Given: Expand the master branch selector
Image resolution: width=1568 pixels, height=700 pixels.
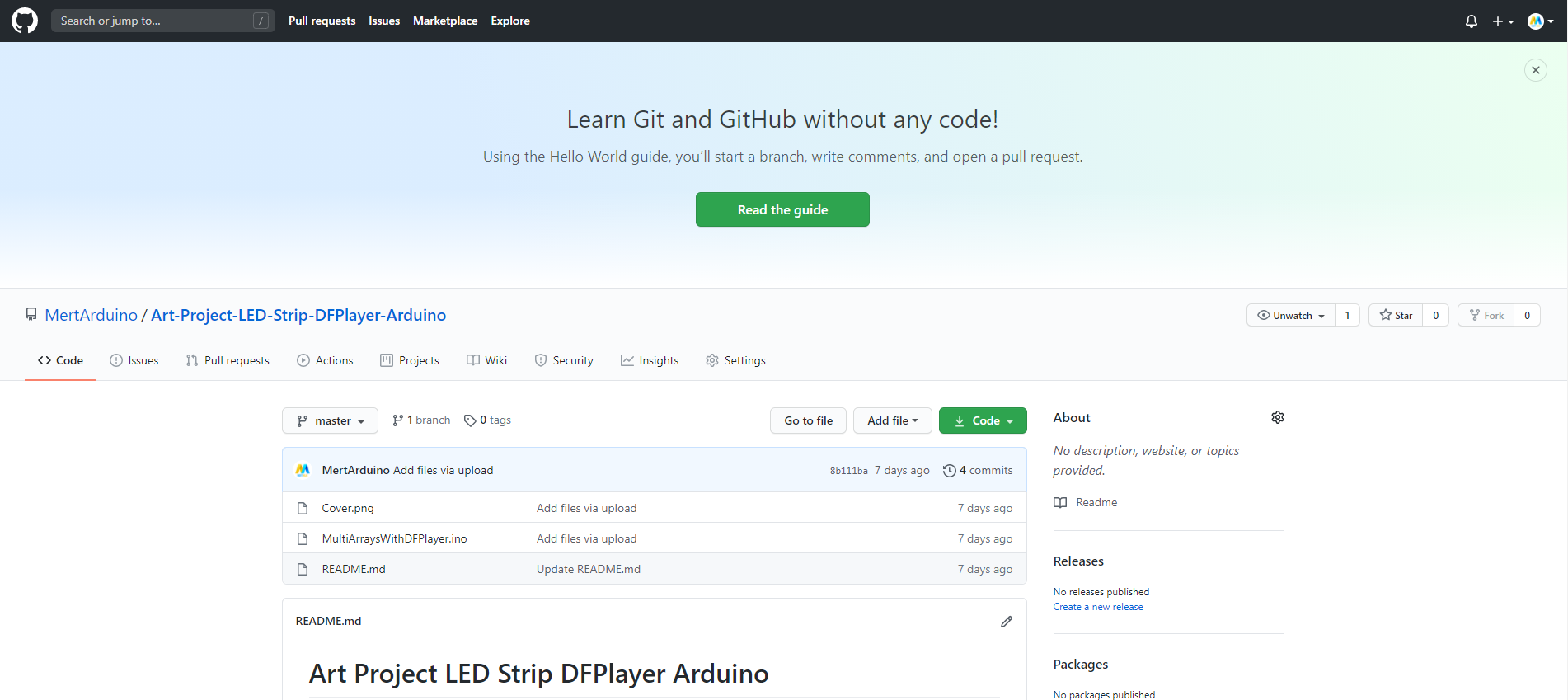Looking at the screenshot, I should point(330,420).
